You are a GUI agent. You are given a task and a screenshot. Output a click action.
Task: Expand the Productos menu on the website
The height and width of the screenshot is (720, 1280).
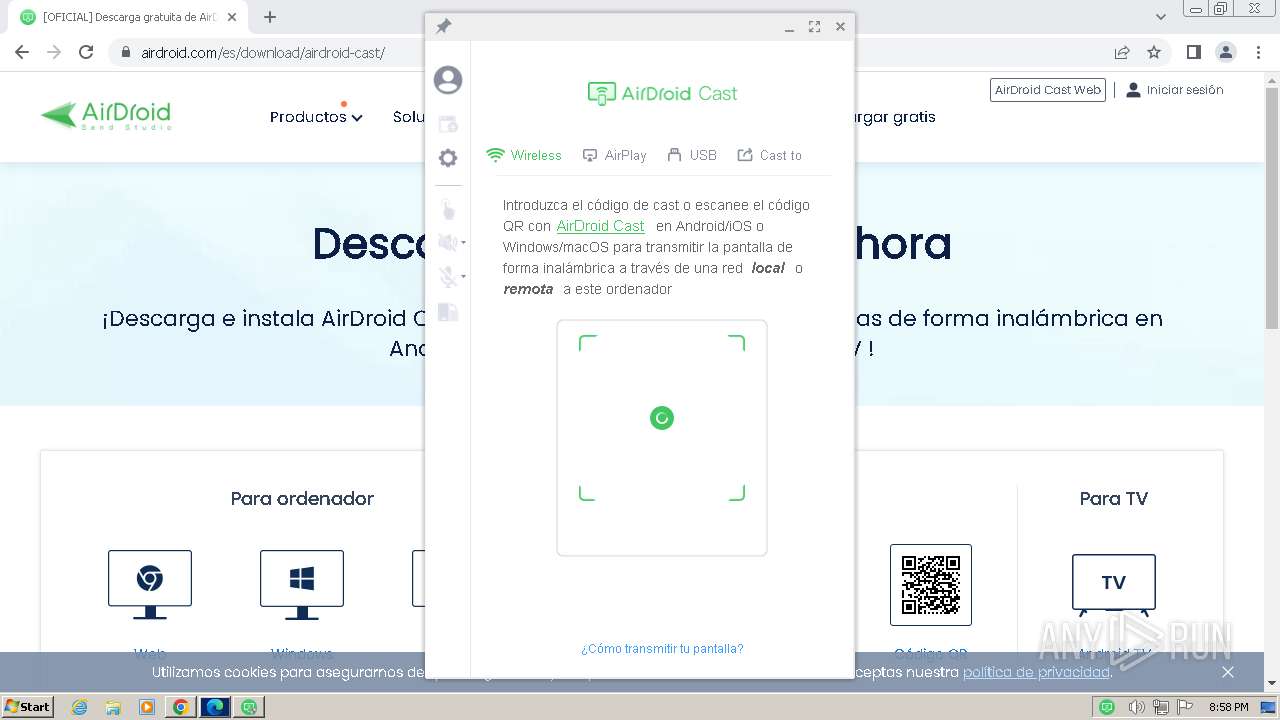pos(316,117)
